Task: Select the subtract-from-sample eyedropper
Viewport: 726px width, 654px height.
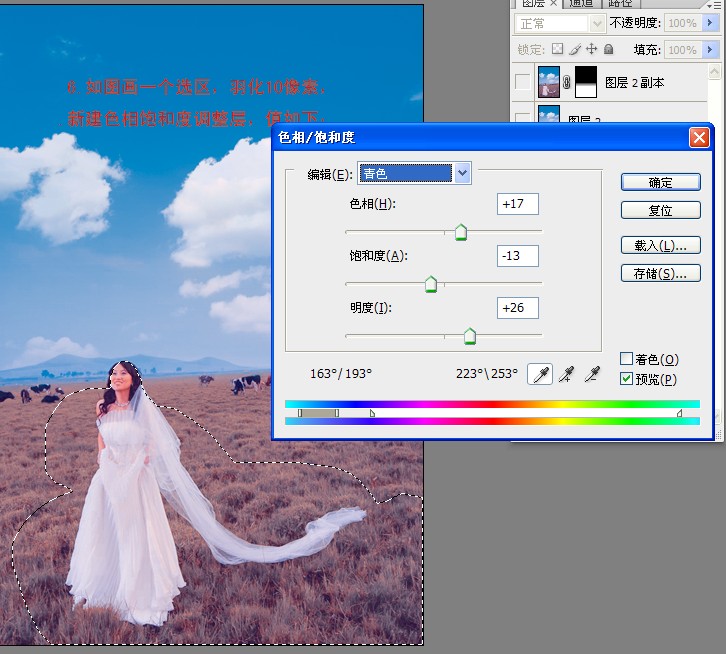Action: coord(592,374)
